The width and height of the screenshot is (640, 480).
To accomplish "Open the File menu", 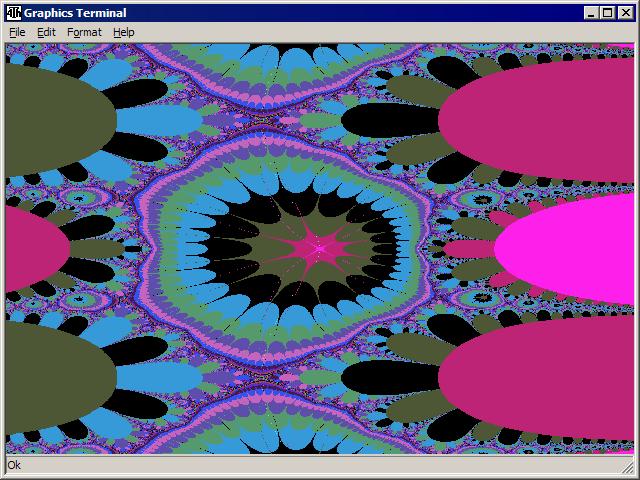I will pyautogui.click(x=17, y=32).
